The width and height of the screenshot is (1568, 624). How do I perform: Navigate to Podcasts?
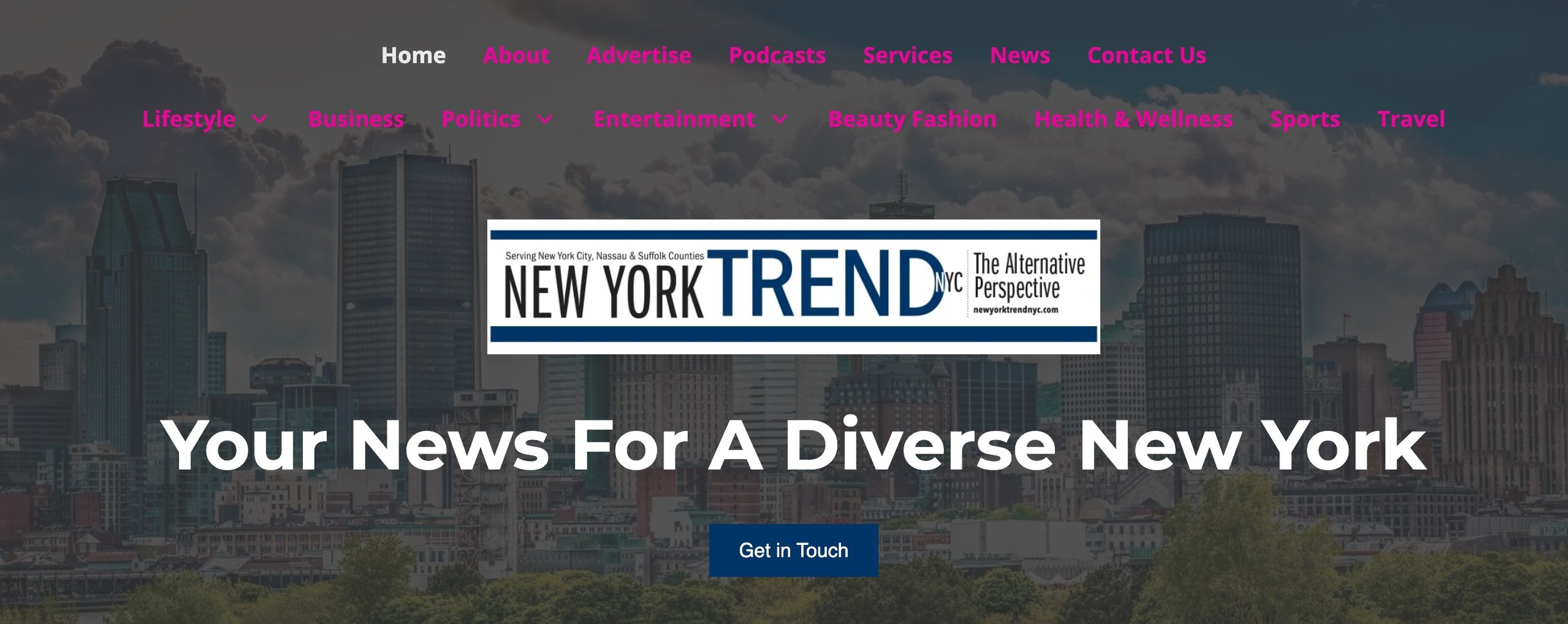point(777,55)
